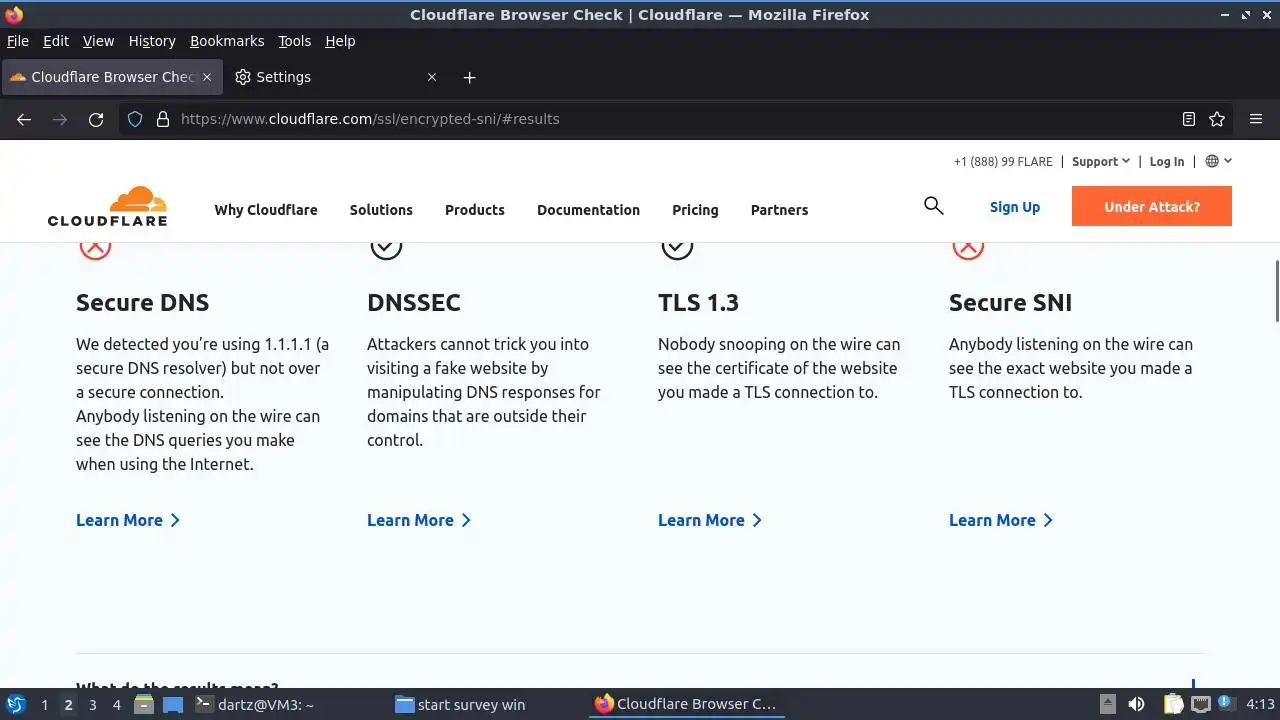Open the taskbar start menu icon
This screenshot has height=720, width=1280.
pos(16,704)
